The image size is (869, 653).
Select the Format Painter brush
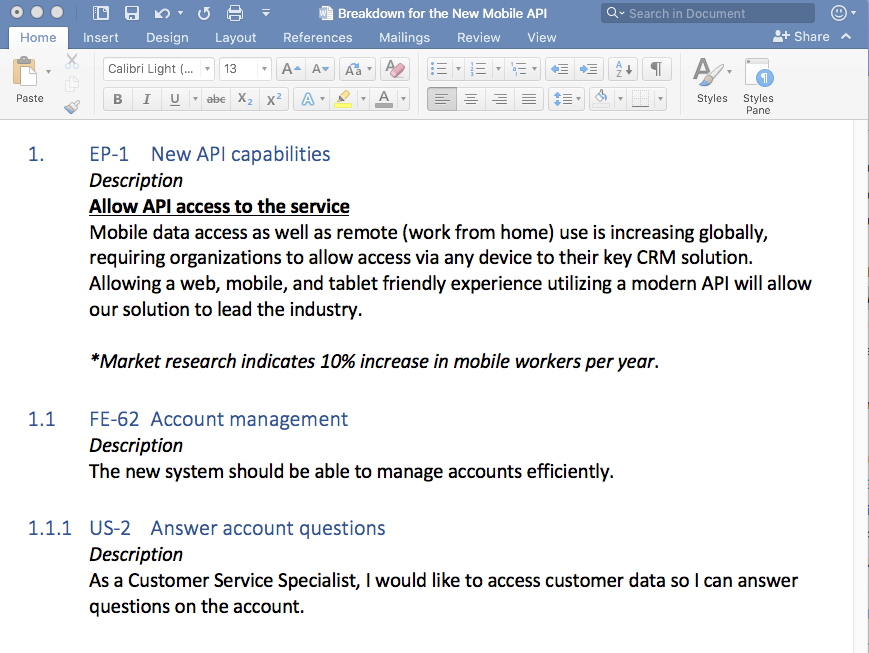point(71,106)
